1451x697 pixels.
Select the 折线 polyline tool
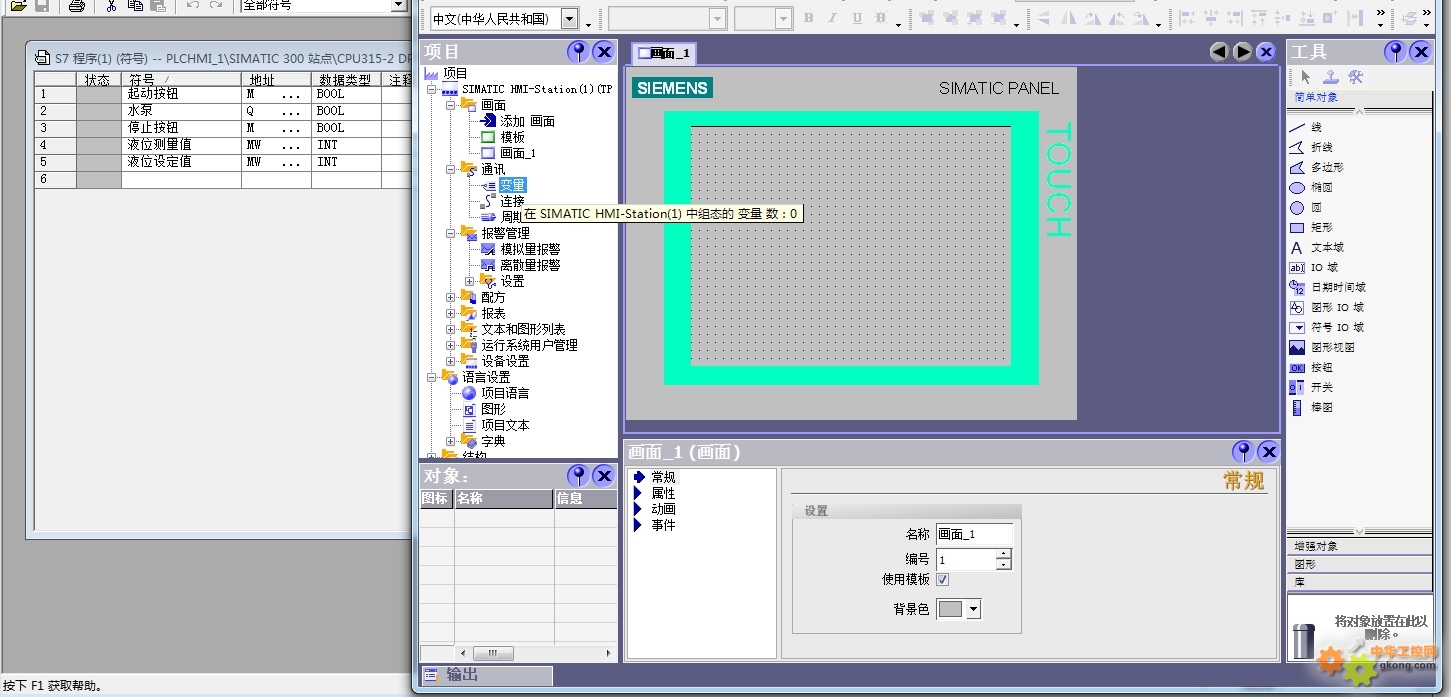point(1311,147)
